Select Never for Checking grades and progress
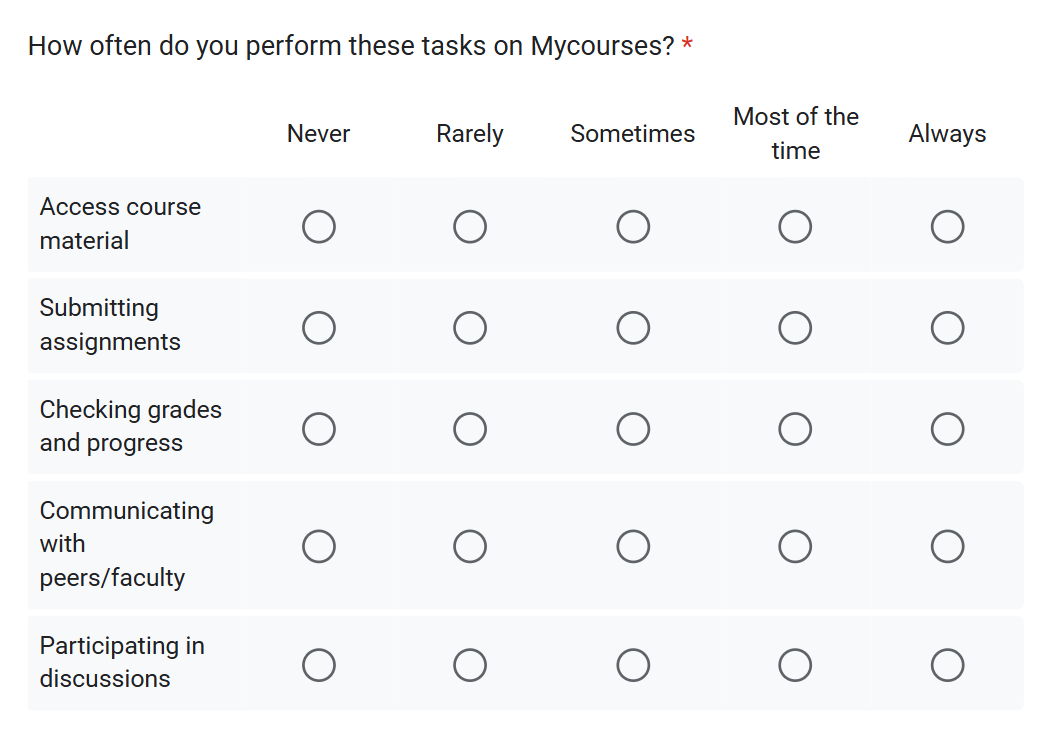1050x743 pixels. point(319,429)
